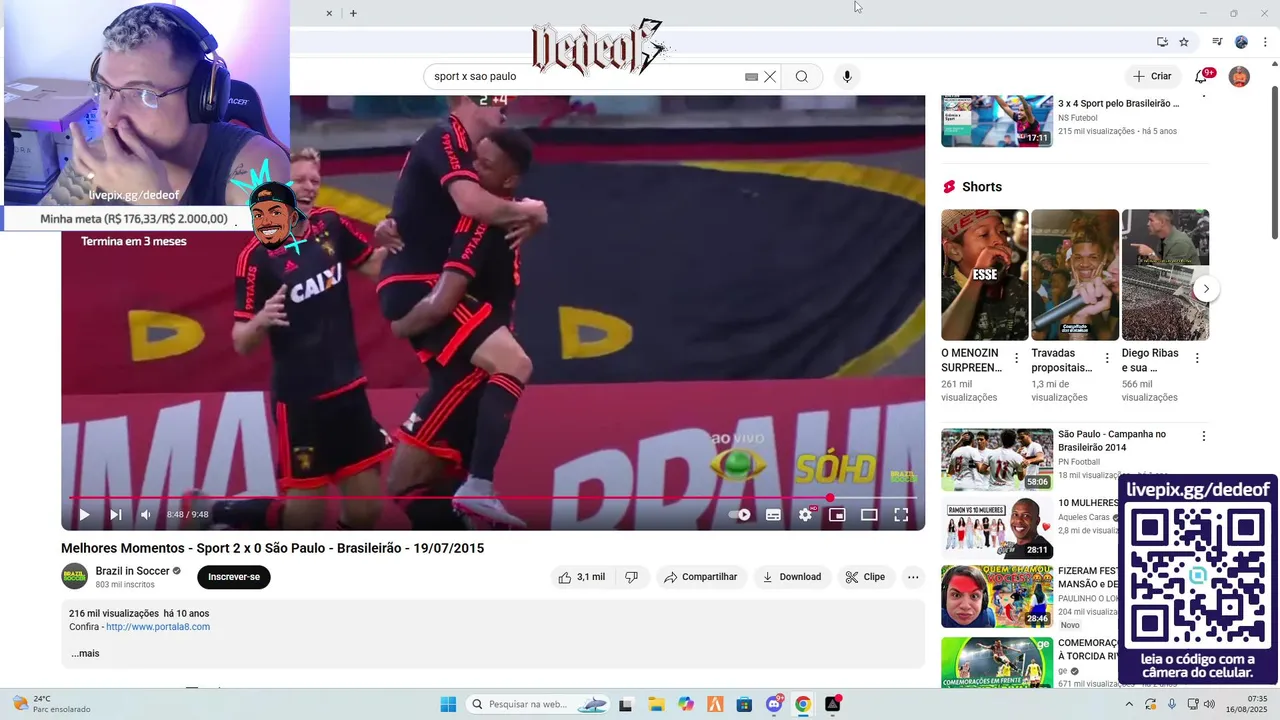Enable miniplayer mode
The image size is (1280, 720).
pyautogui.click(x=837, y=515)
